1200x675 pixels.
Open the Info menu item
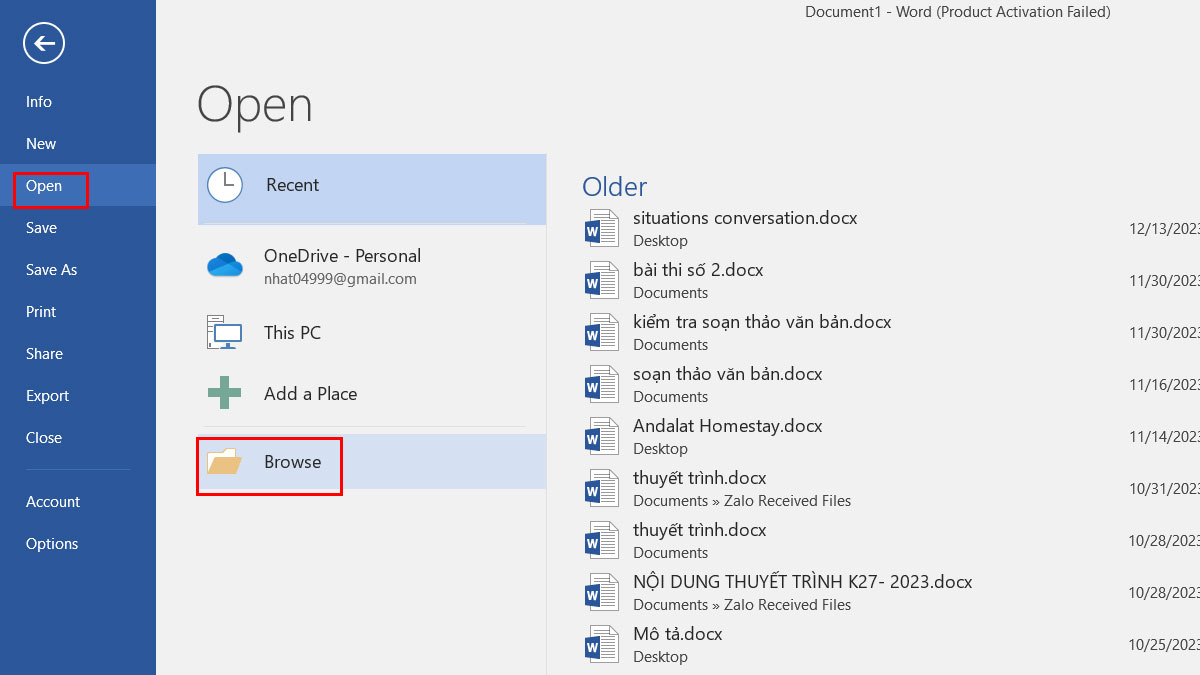pos(39,102)
